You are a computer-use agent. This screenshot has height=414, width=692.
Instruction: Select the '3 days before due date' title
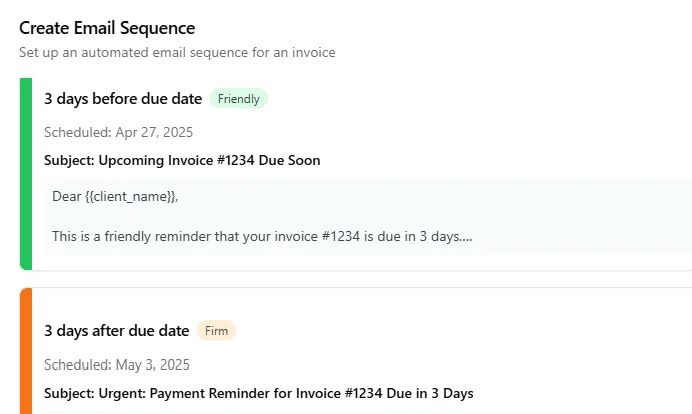tap(123, 99)
